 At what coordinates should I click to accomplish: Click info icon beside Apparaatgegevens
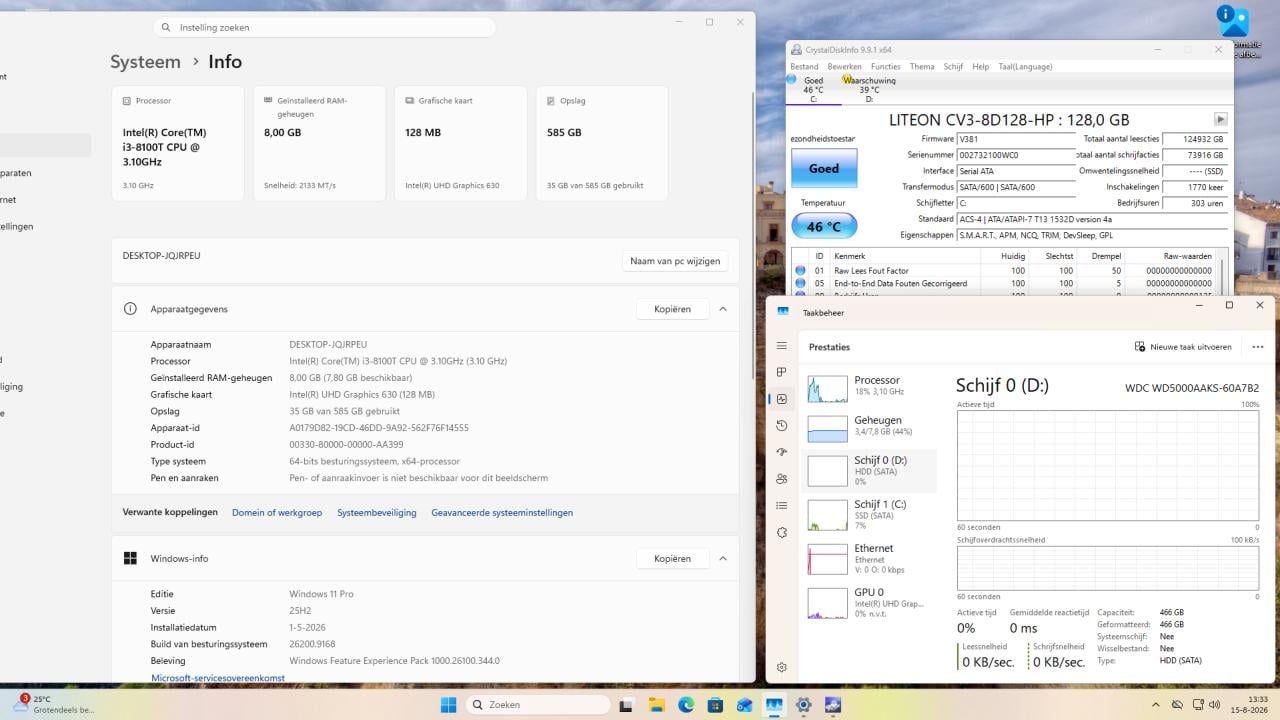[x=130, y=309]
